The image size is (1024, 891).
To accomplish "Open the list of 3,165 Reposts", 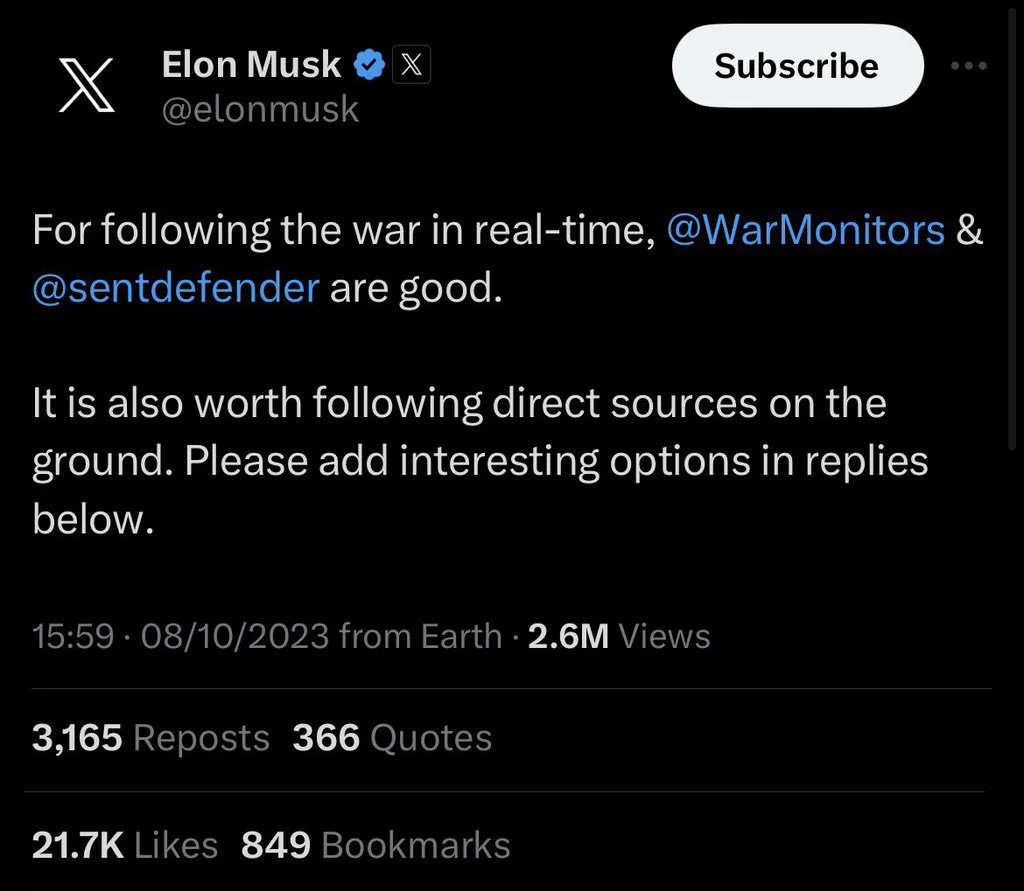I will pyautogui.click(x=150, y=738).
